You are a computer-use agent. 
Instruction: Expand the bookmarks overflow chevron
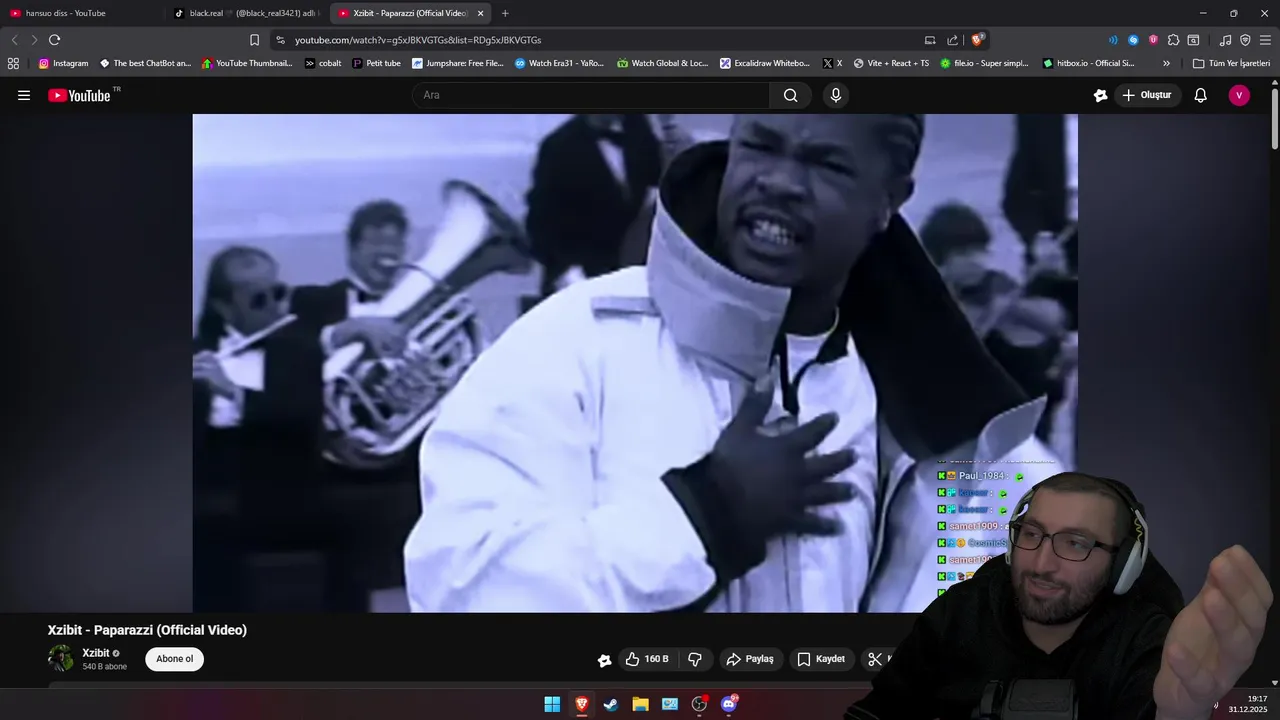tap(1166, 63)
